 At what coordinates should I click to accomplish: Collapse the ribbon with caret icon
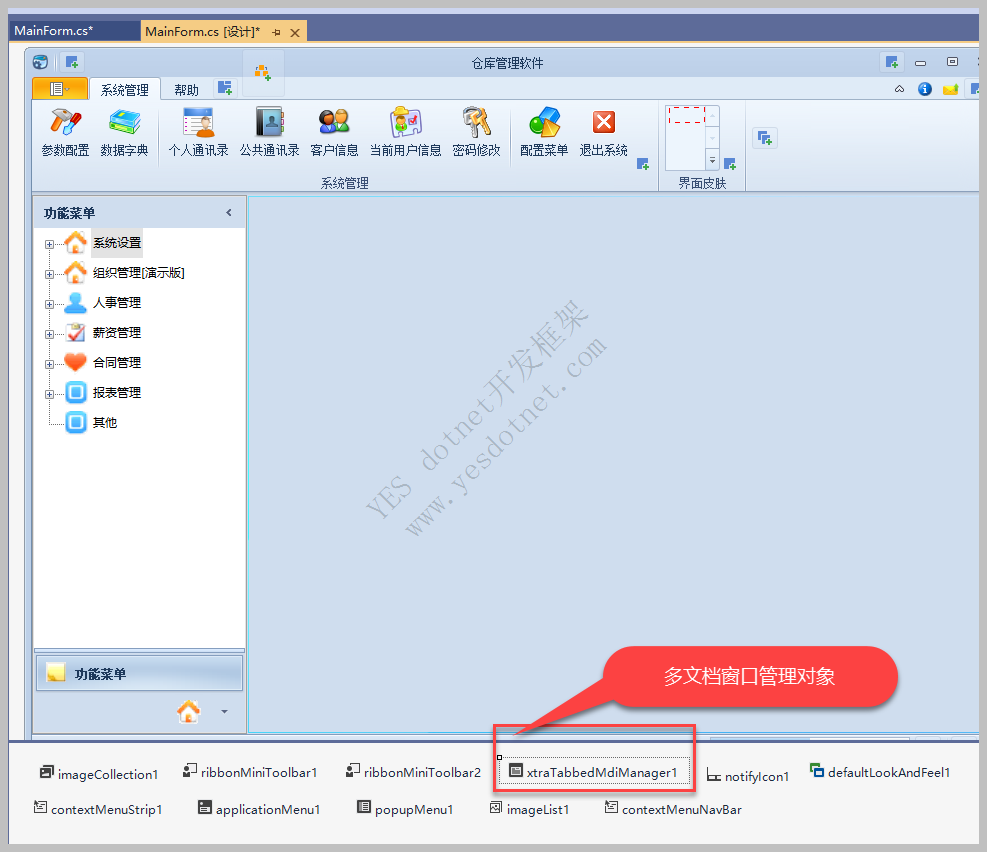[x=900, y=89]
